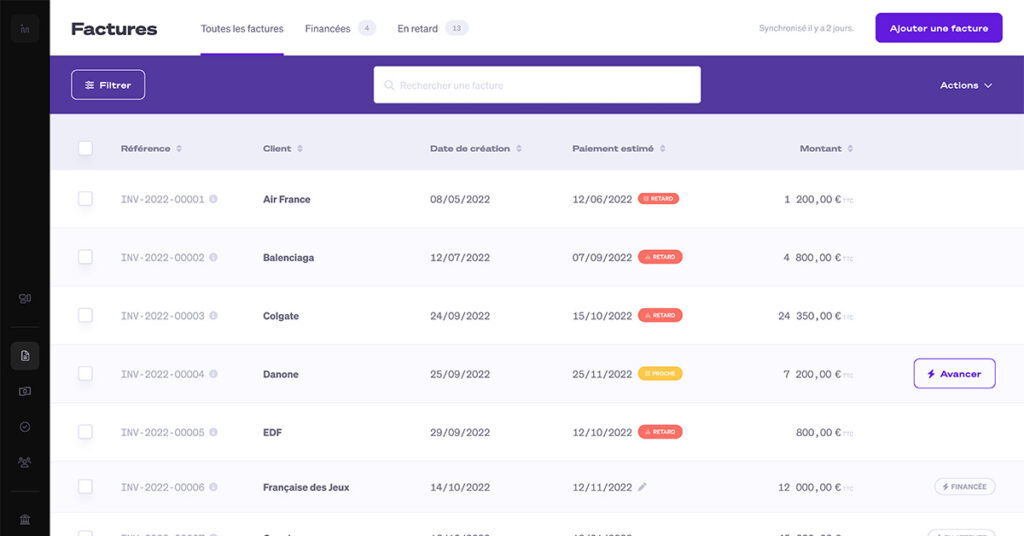Check the box for the Danone invoice
Viewport: 1024px width, 536px height.
(85, 374)
